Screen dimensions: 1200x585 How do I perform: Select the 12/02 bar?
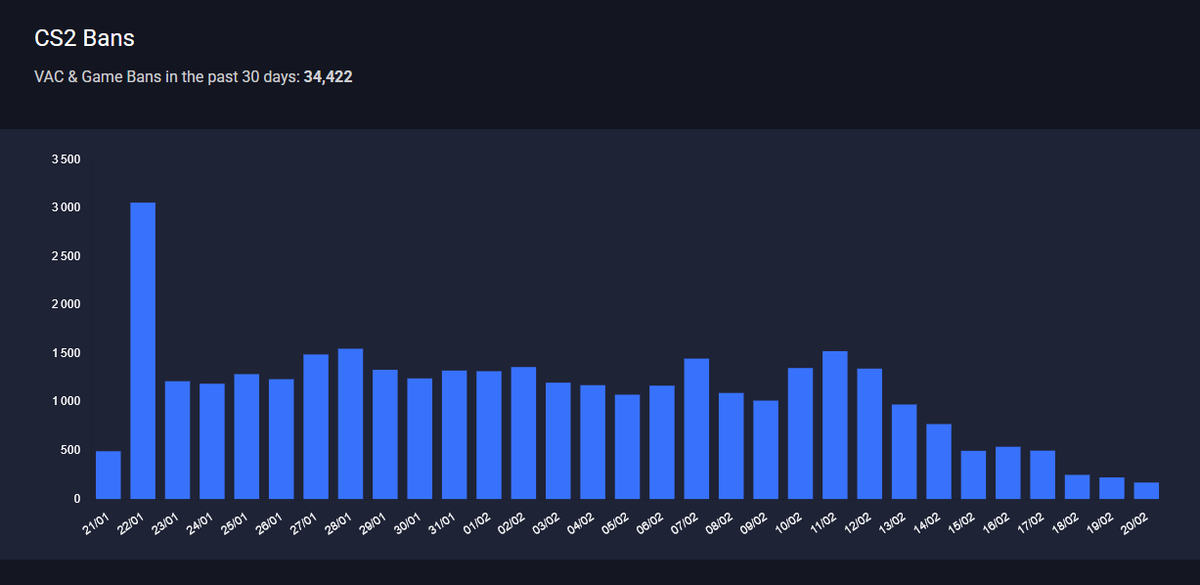click(x=869, y=434)
